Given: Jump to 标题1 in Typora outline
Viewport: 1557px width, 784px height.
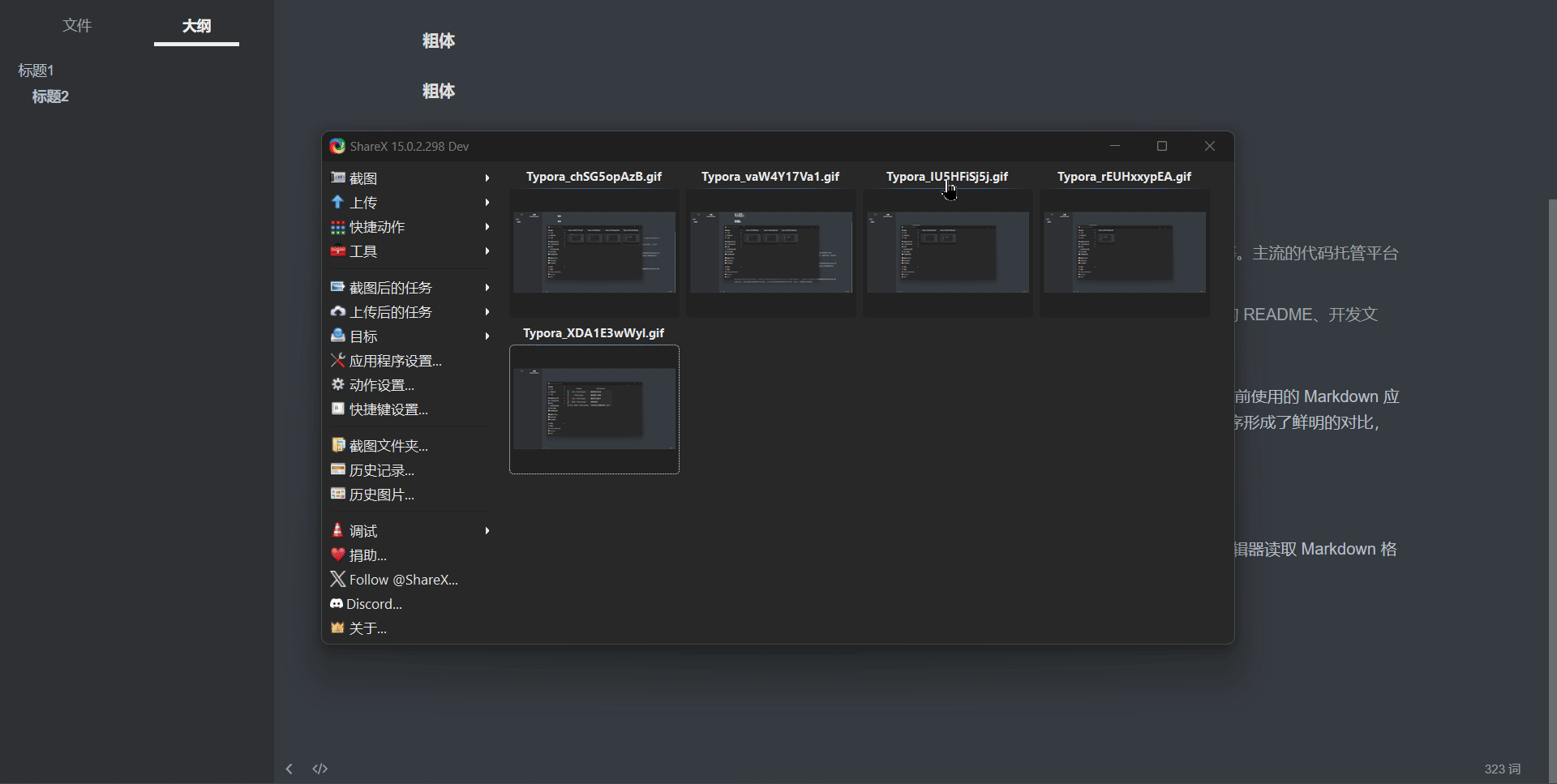Looking at the screenshot, I should 36,71.
